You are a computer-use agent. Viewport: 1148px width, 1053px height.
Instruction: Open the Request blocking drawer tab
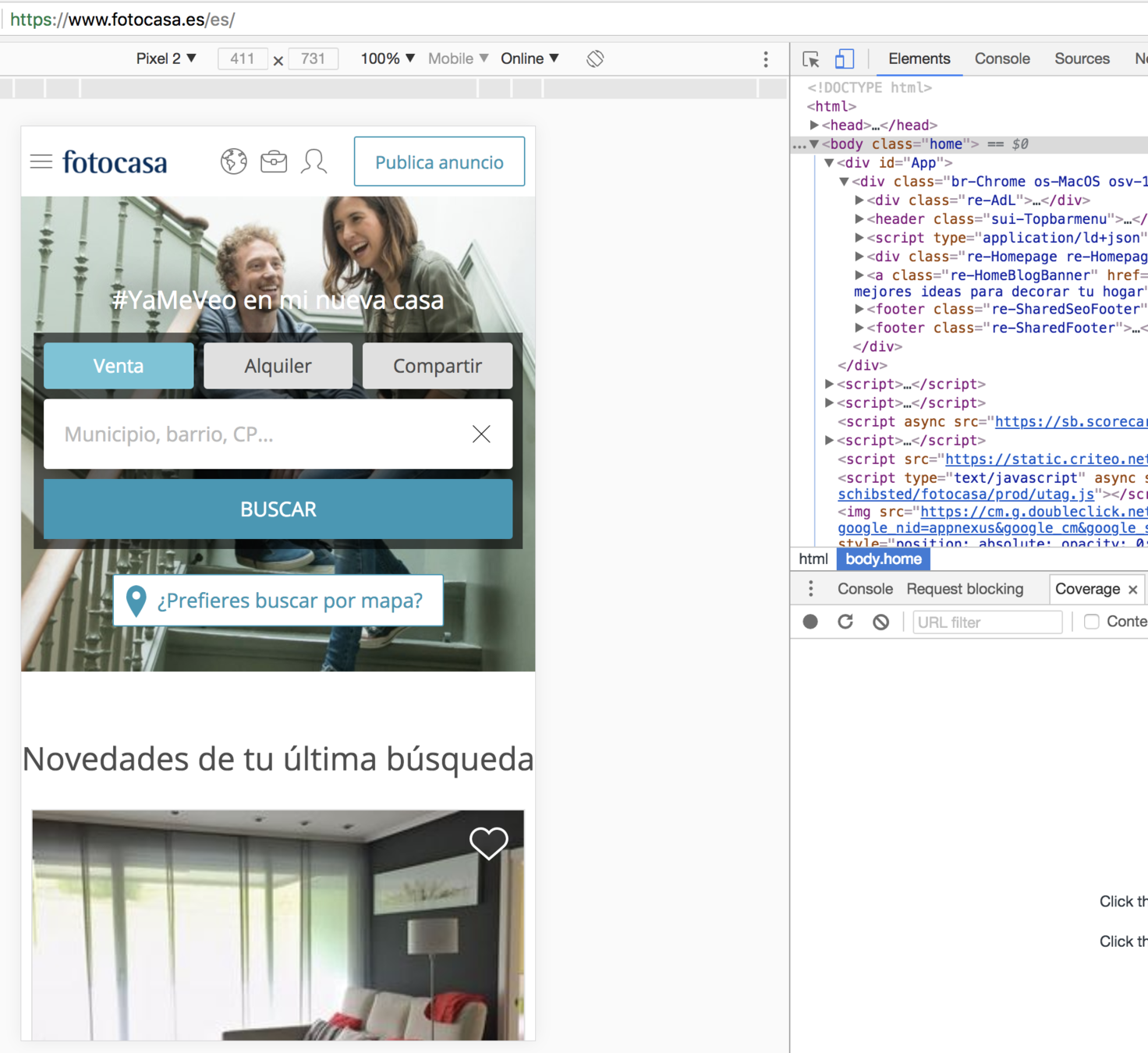[965, 589]
